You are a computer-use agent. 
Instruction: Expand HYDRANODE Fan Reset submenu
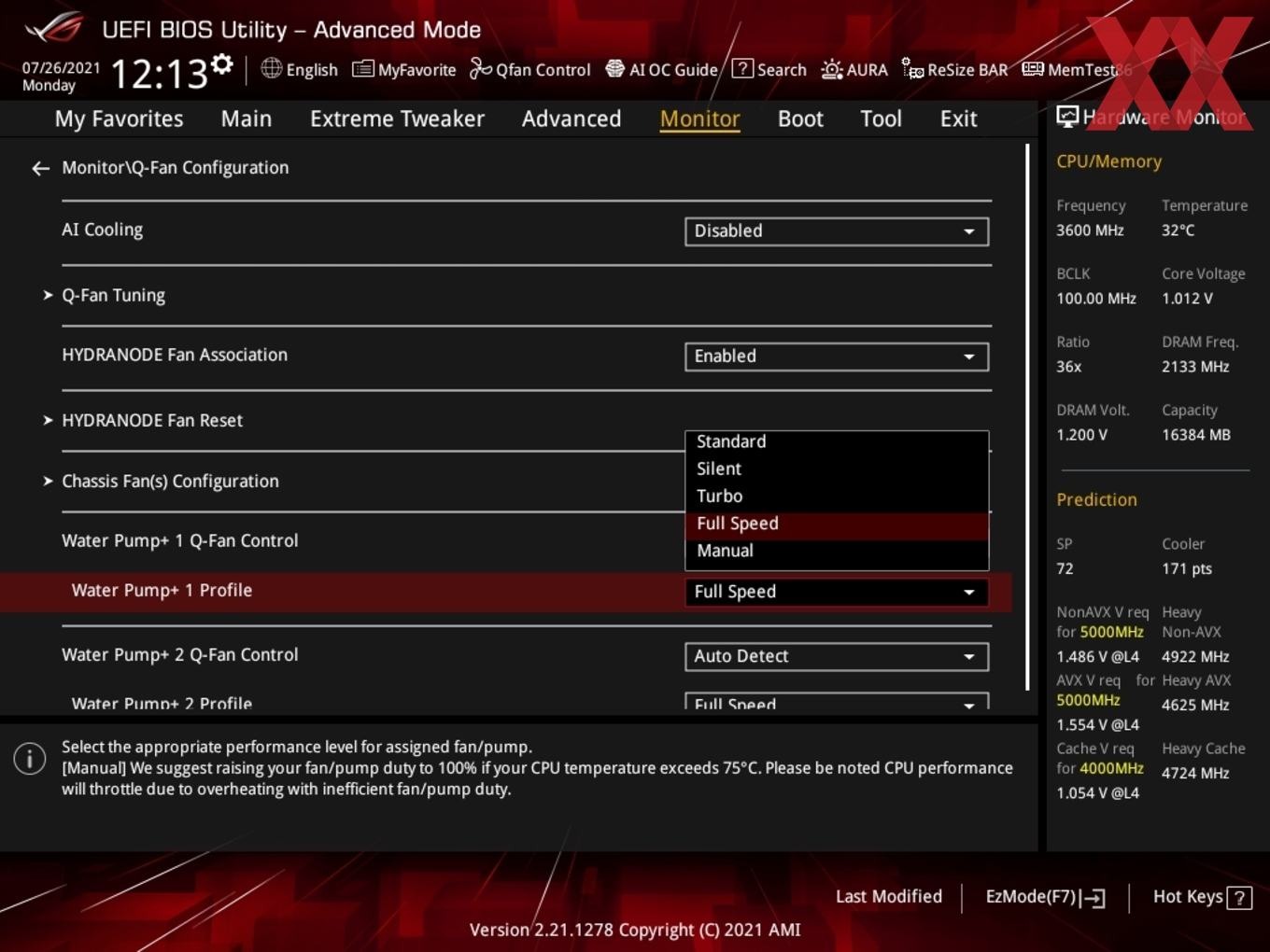click(152, 420)
